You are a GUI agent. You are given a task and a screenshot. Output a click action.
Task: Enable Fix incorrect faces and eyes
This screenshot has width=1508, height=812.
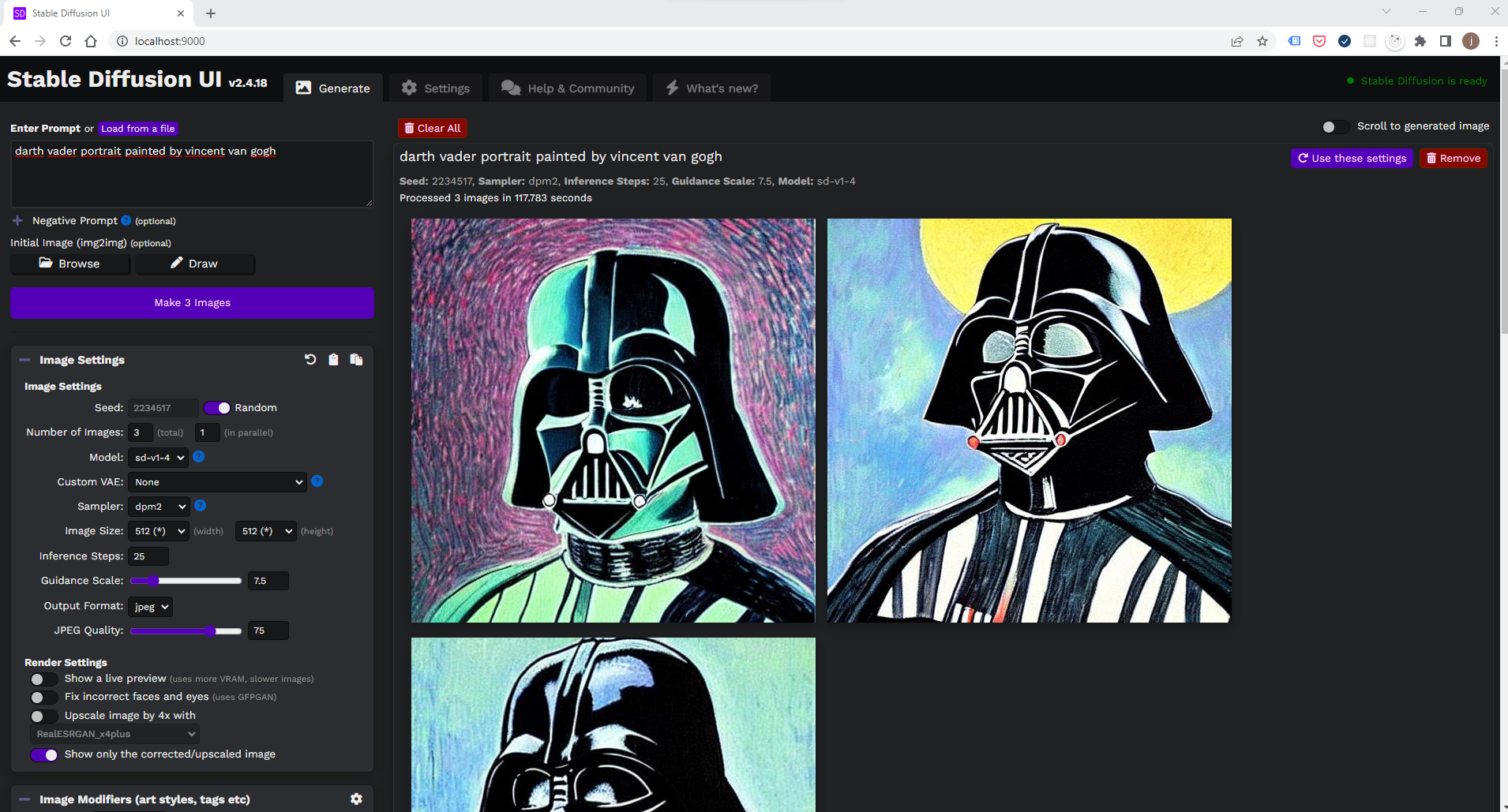point(44,698)
